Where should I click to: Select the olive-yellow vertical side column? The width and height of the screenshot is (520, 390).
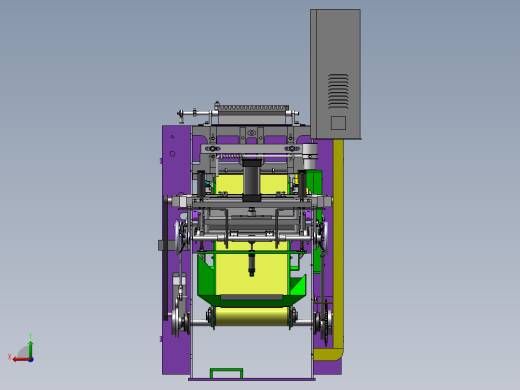[338, 245]
